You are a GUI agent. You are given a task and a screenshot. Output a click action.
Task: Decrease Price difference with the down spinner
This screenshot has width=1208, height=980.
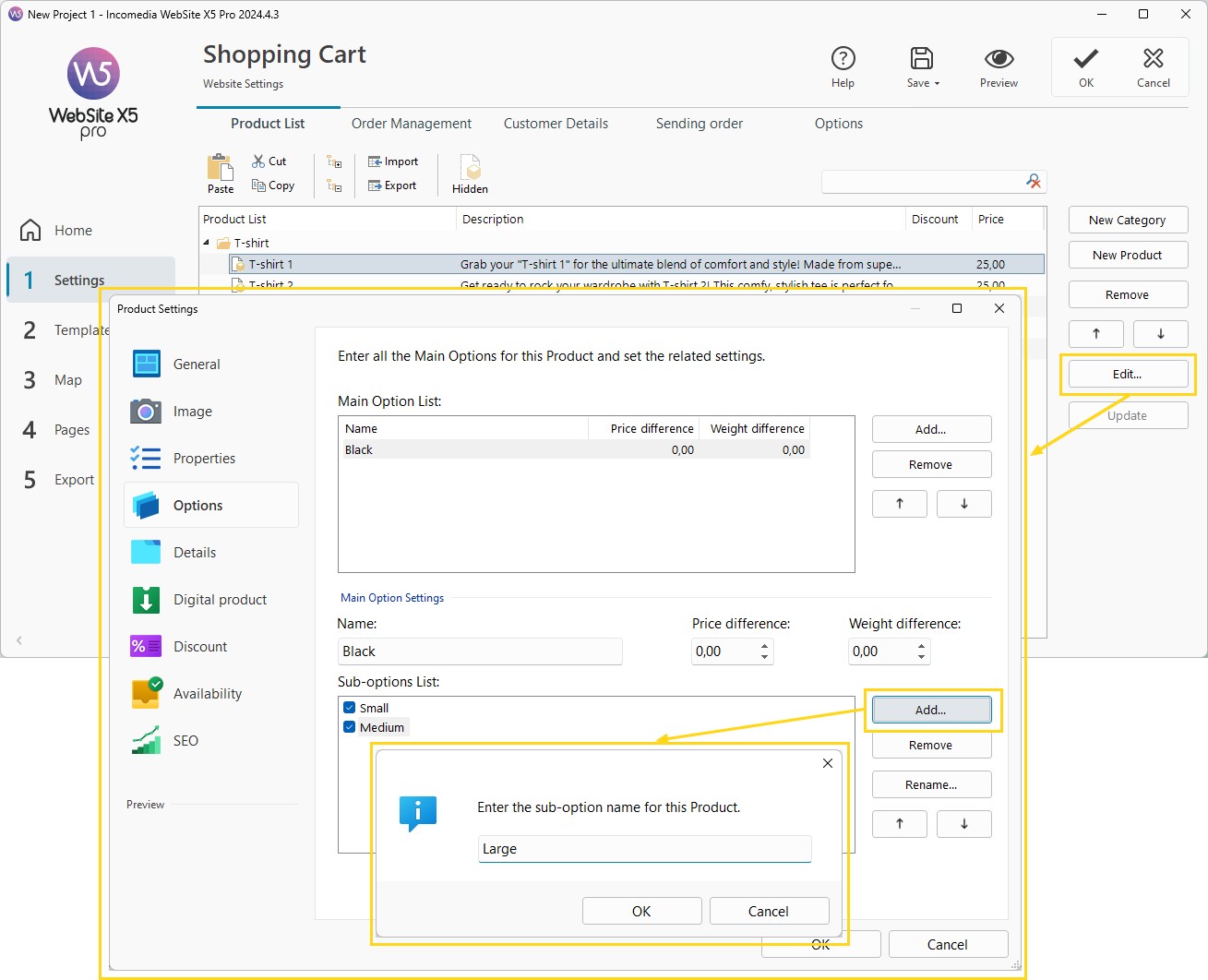[x=764, y=657]
